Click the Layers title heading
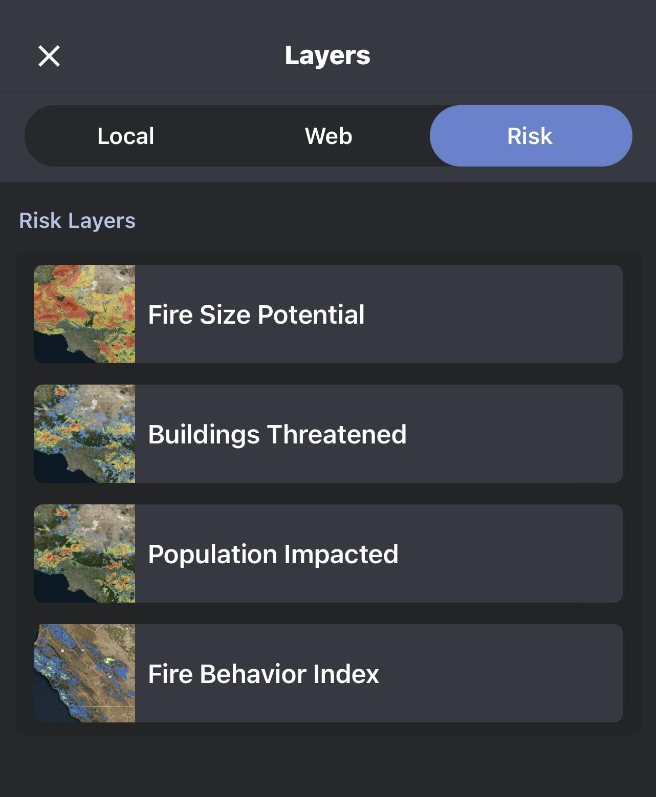The height and width of the screenshot is (797, 656). coord(327,56)
